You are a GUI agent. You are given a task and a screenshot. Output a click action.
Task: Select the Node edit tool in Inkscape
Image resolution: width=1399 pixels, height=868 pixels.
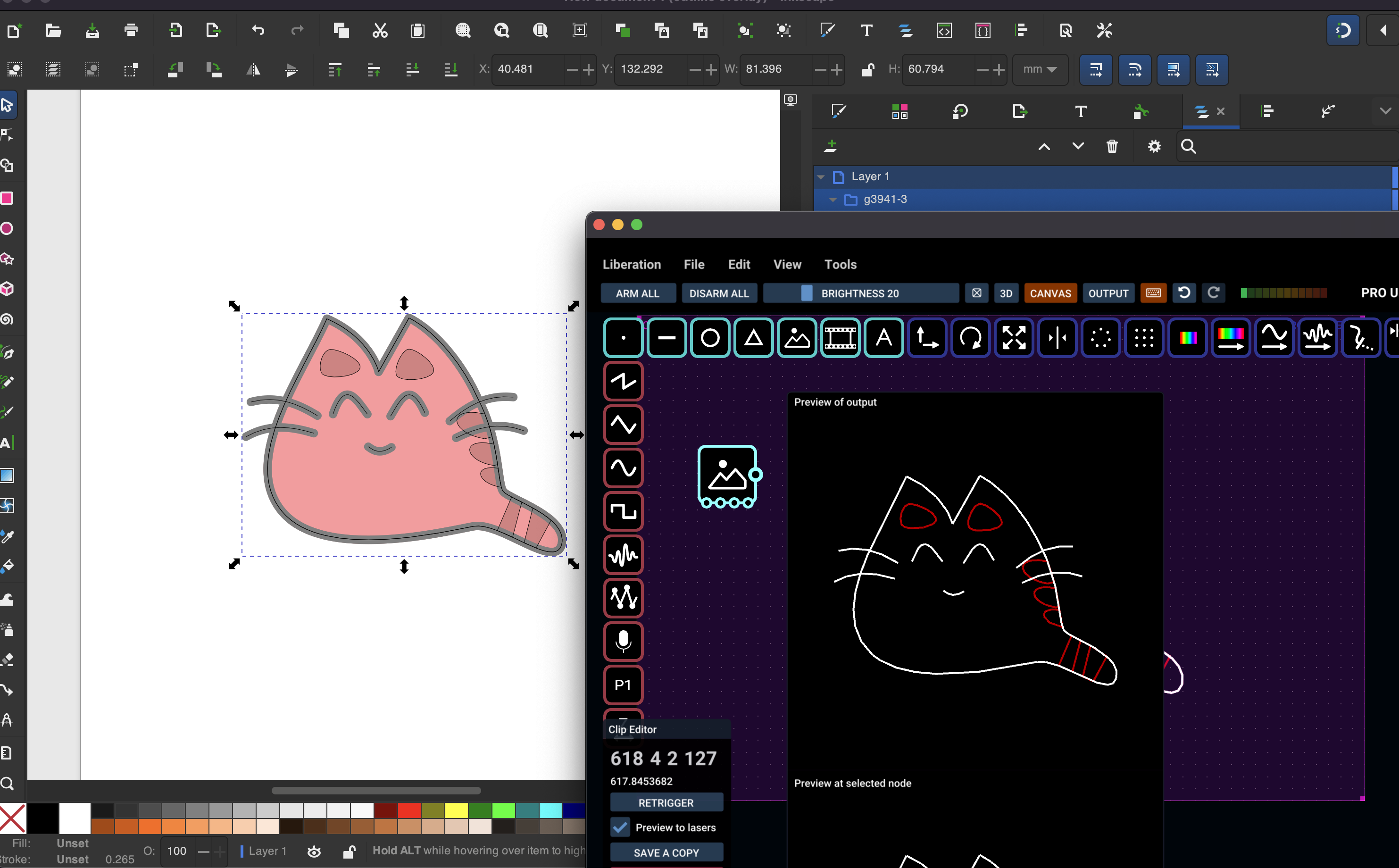(x=7, y=135)
